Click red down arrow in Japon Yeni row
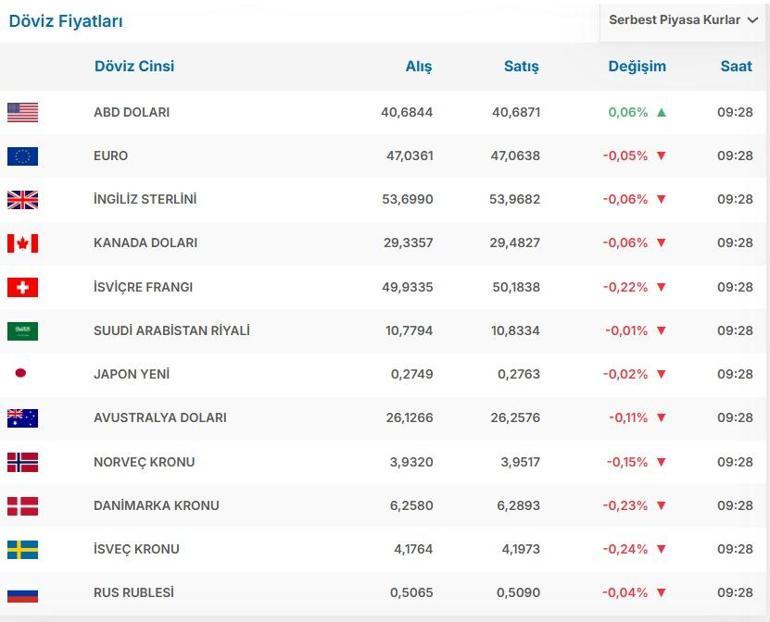The image size is (770, 622). point(661,374)
